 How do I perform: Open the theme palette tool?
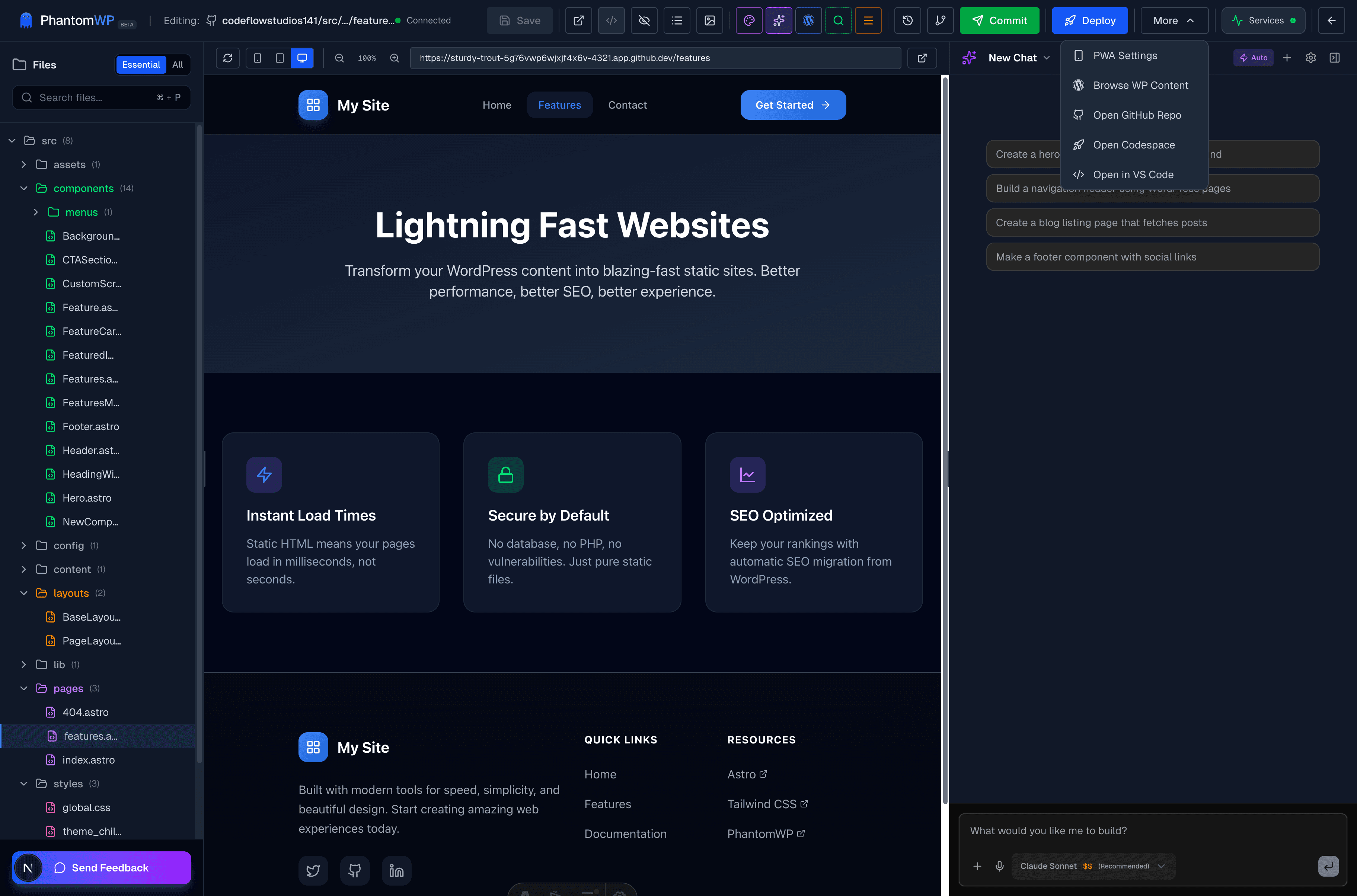point(749,20)
